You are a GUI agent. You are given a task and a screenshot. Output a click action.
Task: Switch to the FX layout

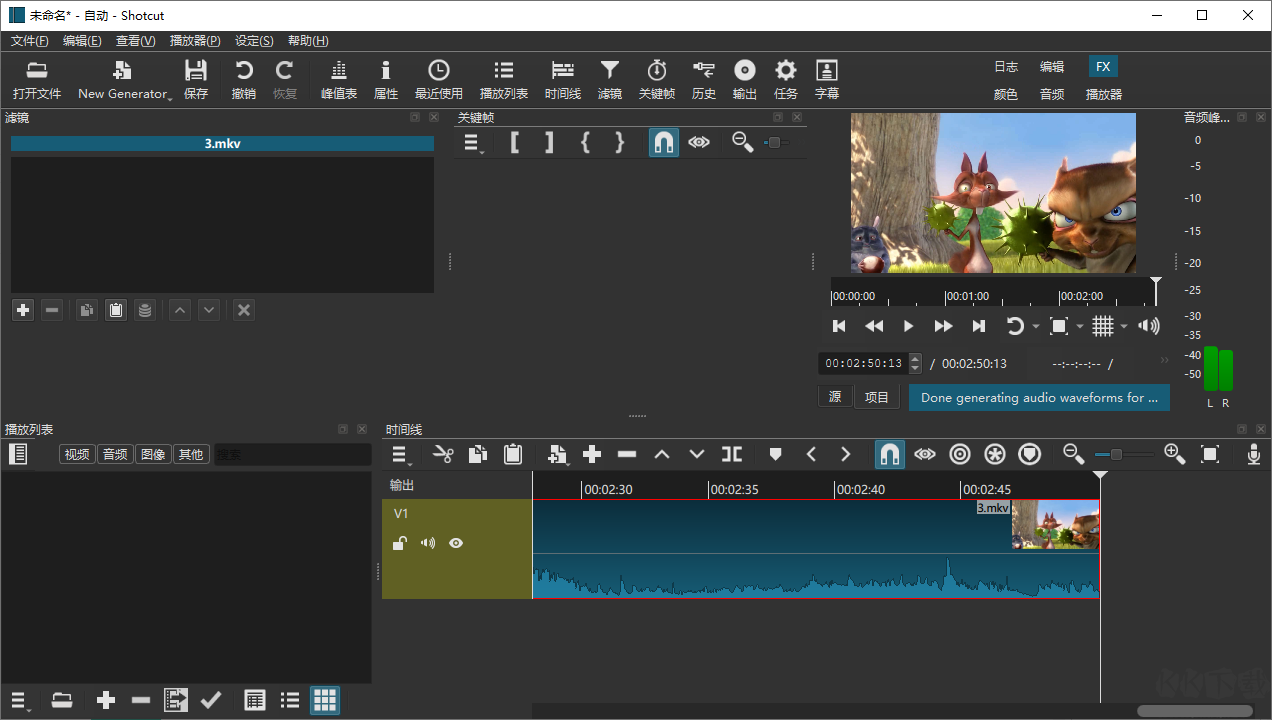click(1103, 67)
